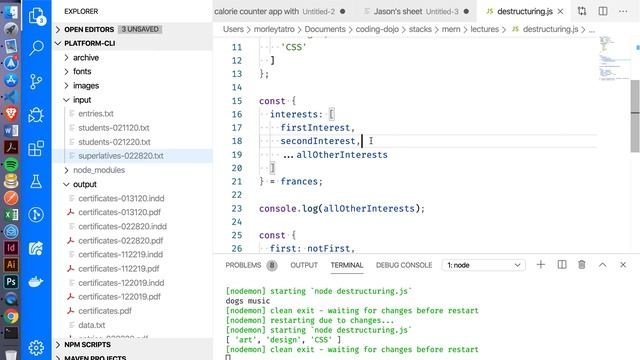Click the mern breadcrumb
The width and height of the screenshot is (640, 360).
click(x=451, y=29)
